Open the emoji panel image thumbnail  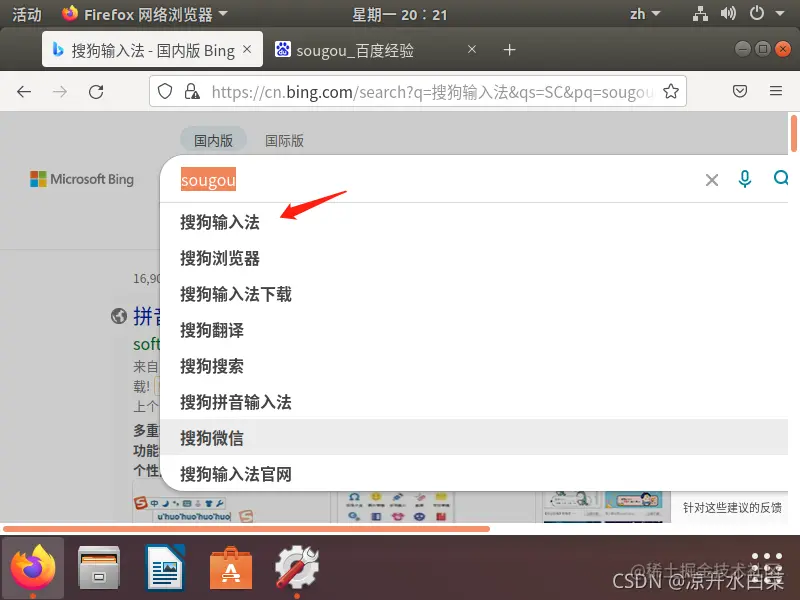point(397,507)
